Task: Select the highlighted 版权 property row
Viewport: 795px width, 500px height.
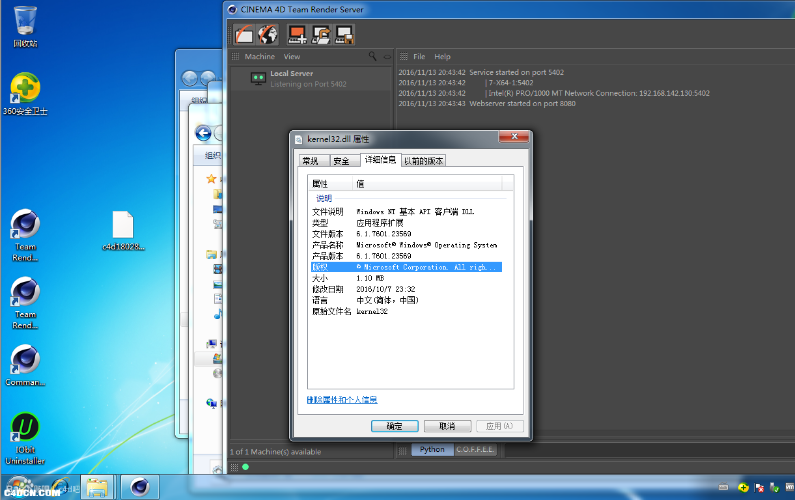Action: [x=406, y=267]
